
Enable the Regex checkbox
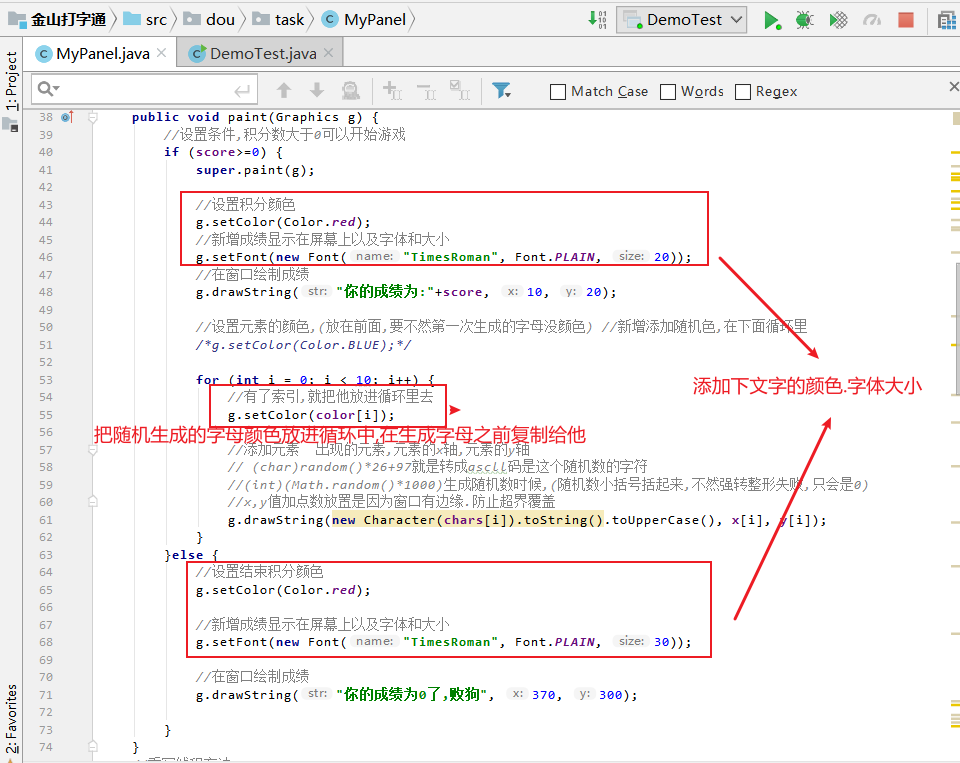[x=743, y=92]
